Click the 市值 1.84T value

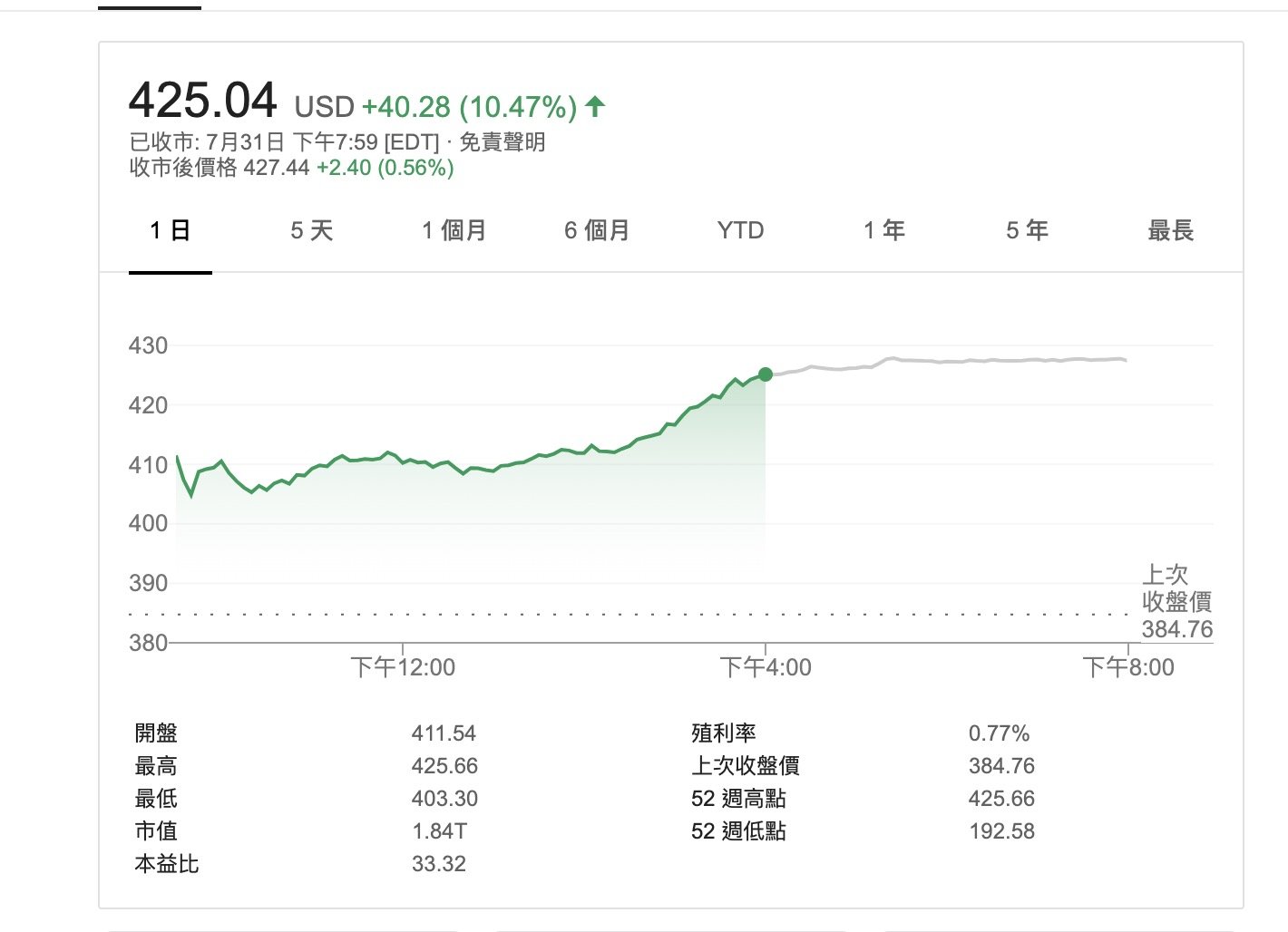(x=439, y=831)
